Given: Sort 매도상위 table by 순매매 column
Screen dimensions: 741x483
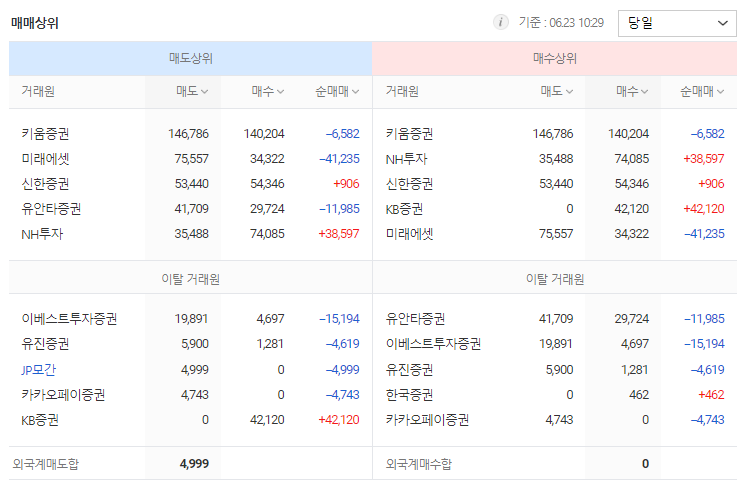Looking at the screenshot, I should click(x=337, y=91).
